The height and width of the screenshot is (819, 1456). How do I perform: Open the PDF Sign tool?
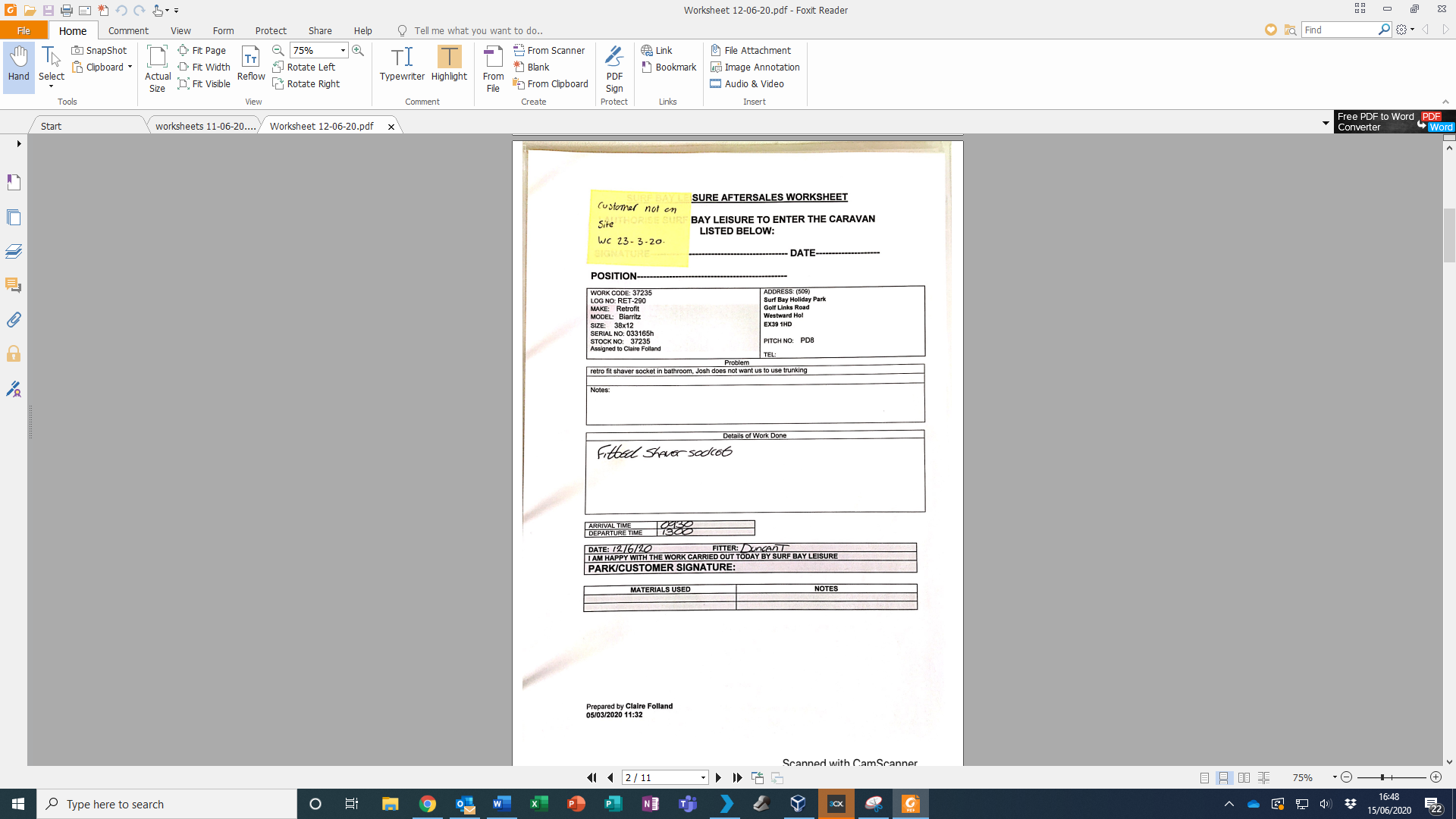coord(614,68)
